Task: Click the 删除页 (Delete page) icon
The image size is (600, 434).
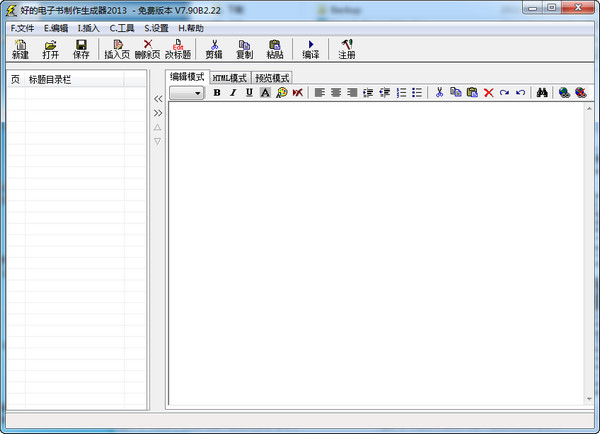Action: pyautogui.click(x=147, y=49)
